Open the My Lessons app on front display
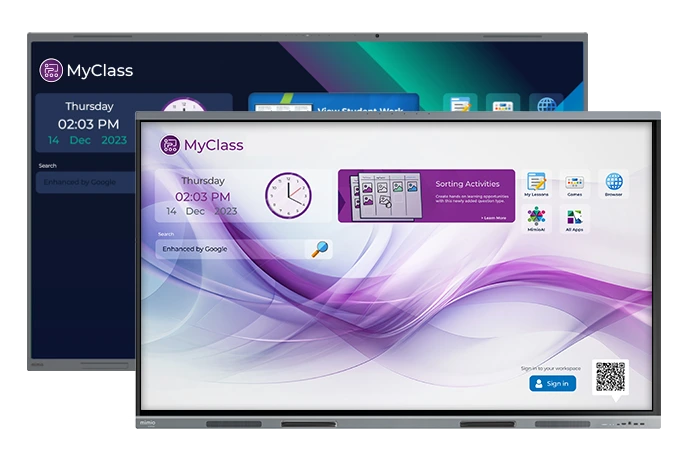 [x=536, y=184]
